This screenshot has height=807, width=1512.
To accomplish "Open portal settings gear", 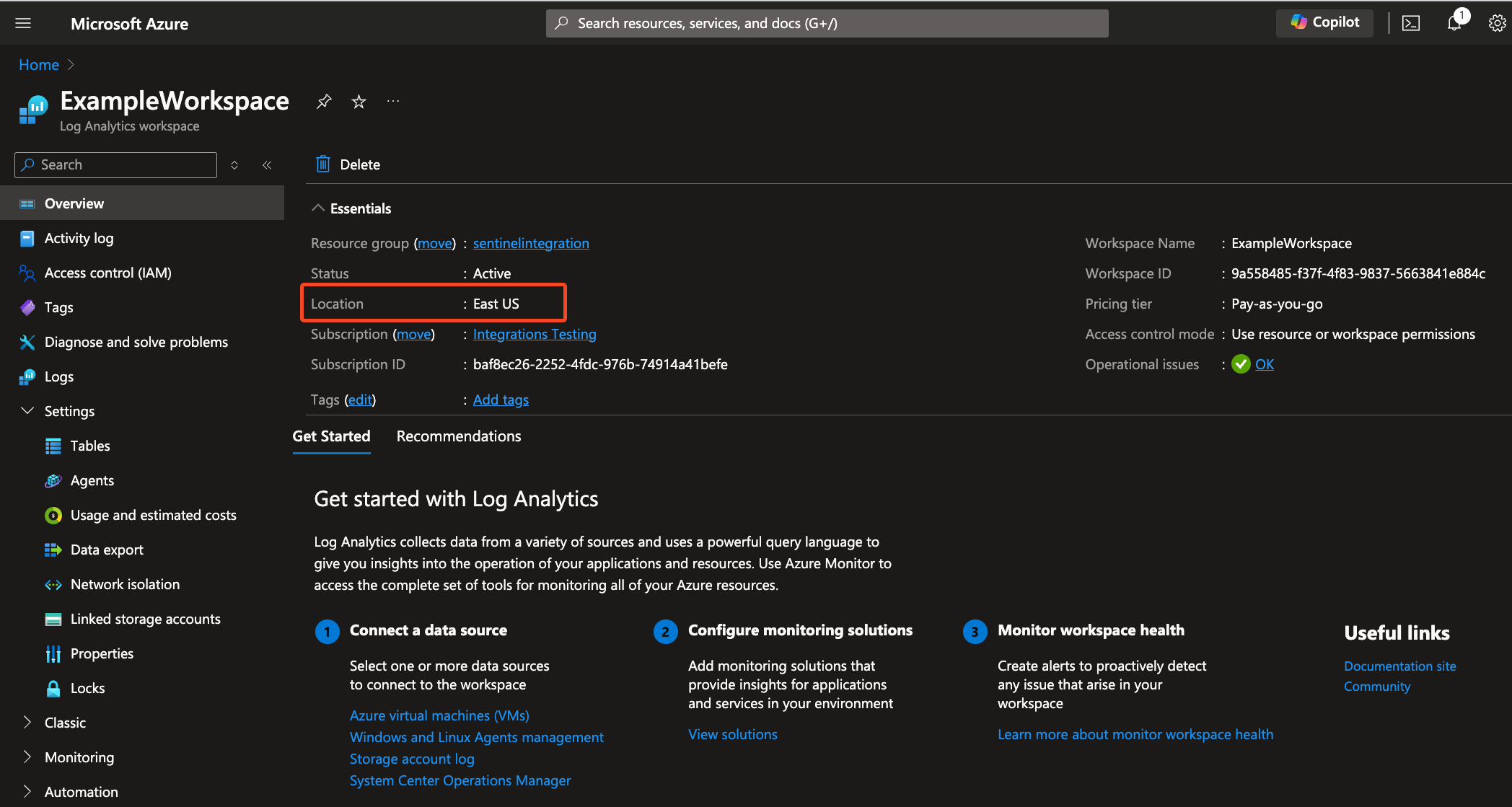I will tap(1497, 23).
